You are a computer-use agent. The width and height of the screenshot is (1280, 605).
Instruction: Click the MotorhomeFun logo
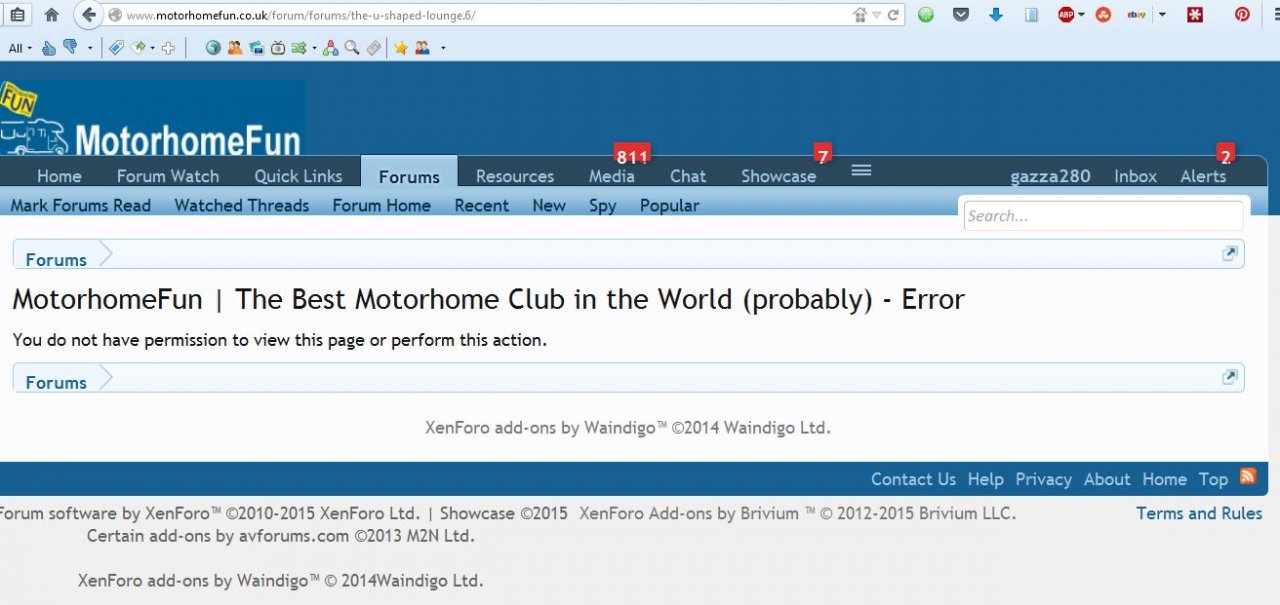(x=152, y=118)
